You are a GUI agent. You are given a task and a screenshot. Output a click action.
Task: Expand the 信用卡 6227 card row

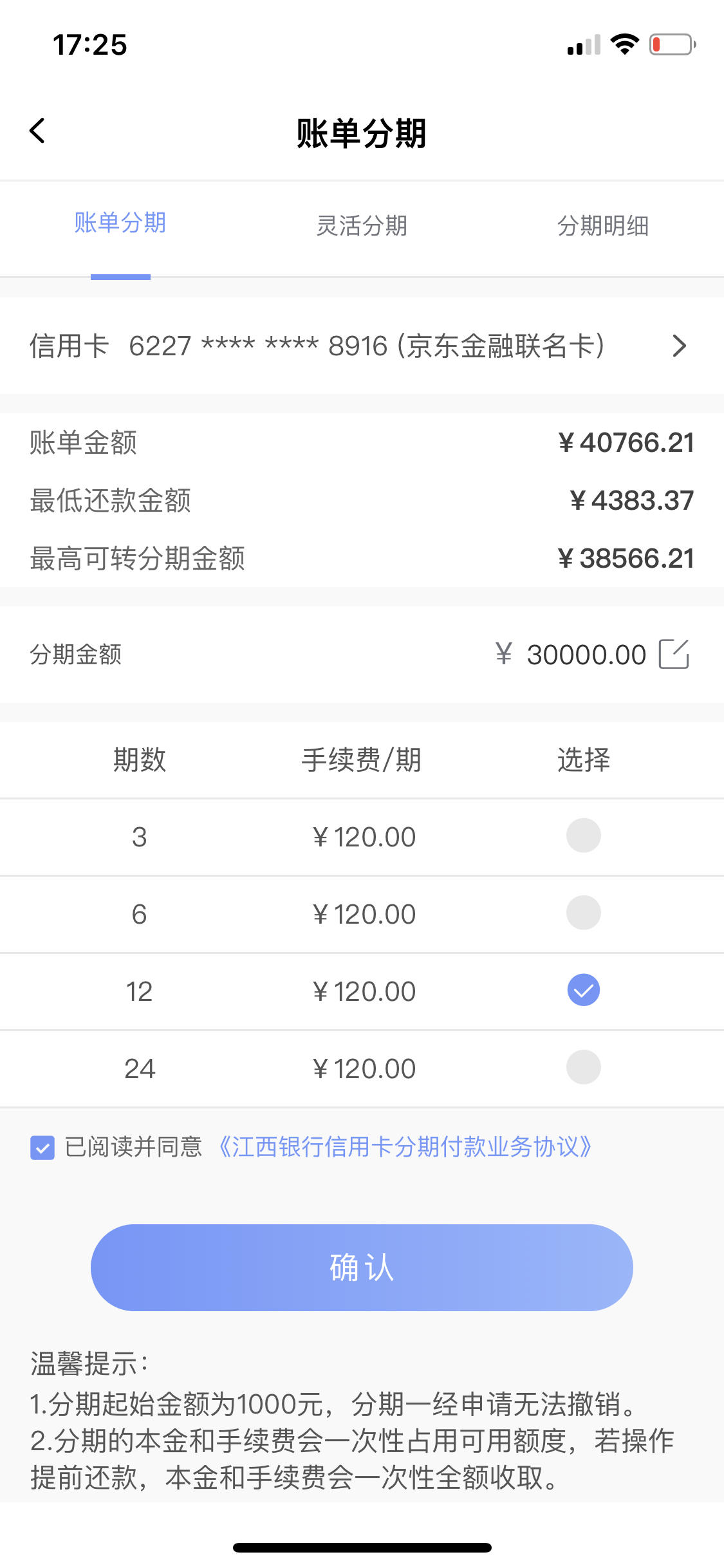click(362, 346)
